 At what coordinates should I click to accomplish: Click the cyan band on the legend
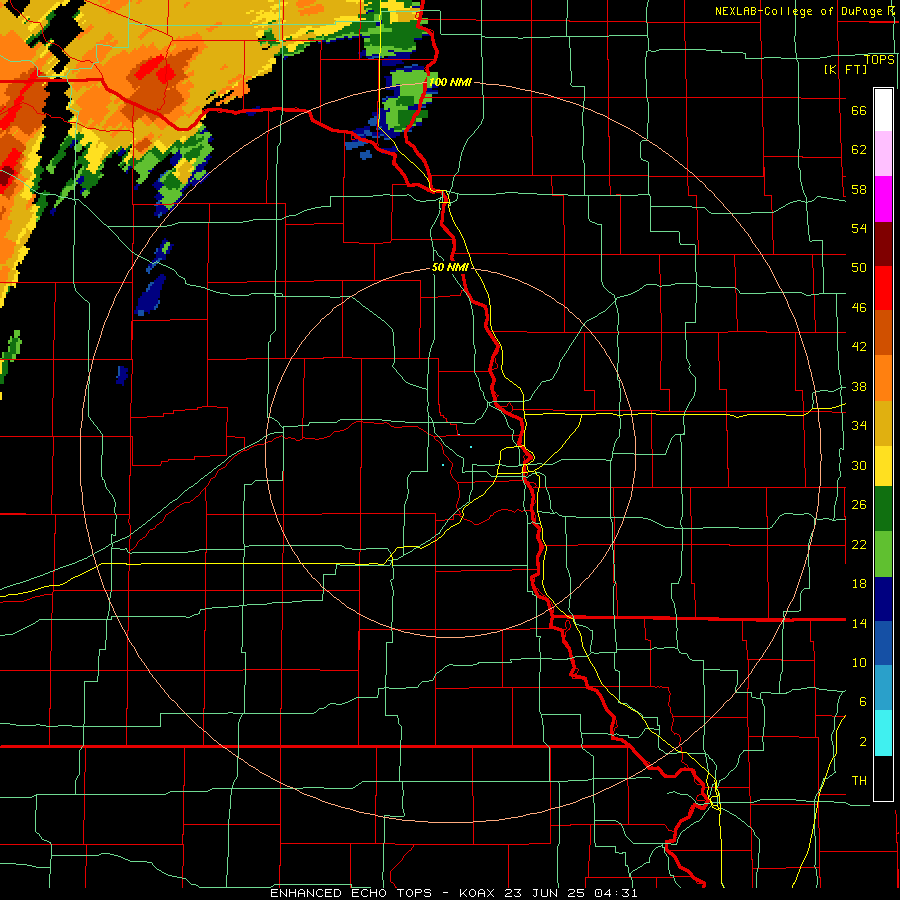pyautogui.click(x=883, y=733)
